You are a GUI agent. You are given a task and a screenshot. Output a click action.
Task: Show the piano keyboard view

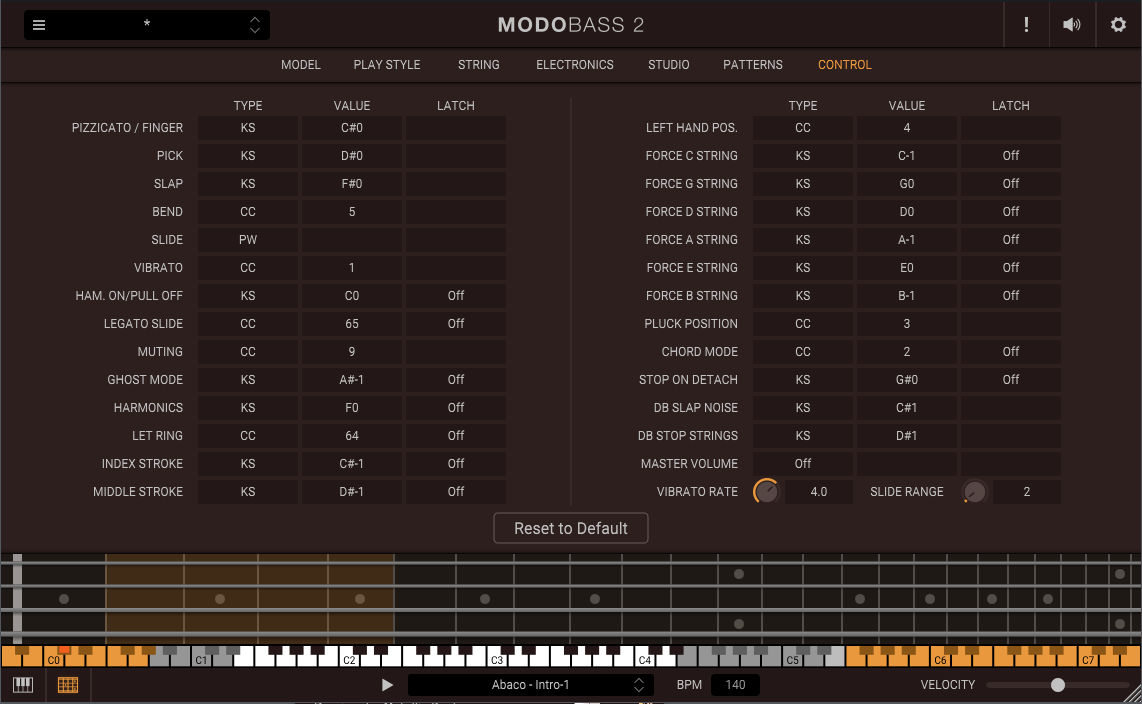pos(22,685)
